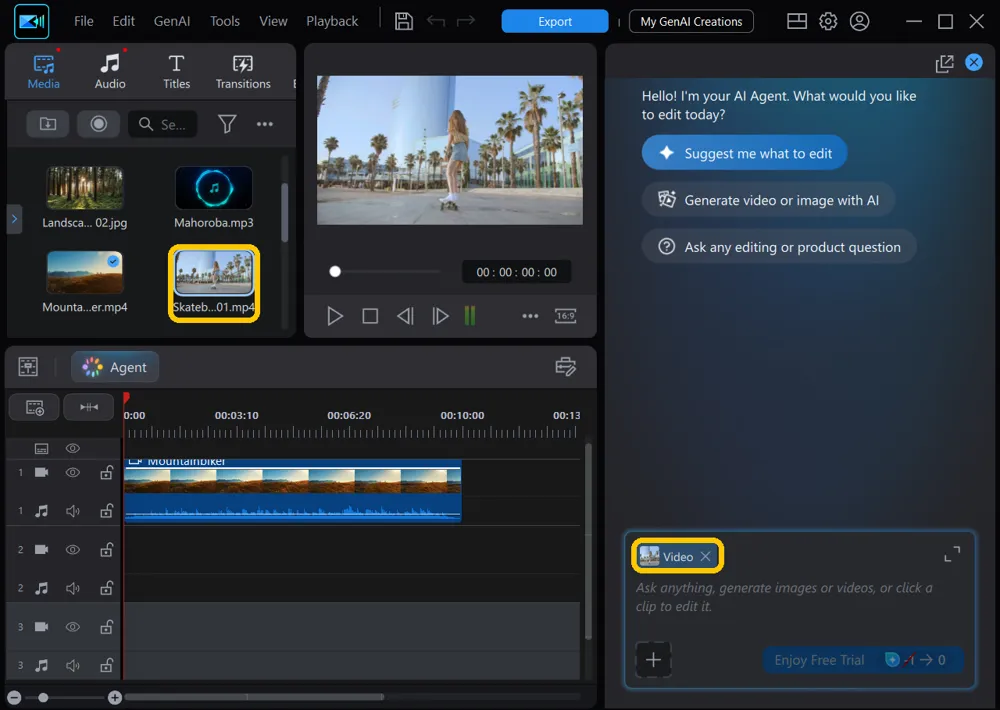Open the media library filter

point(227,124)
